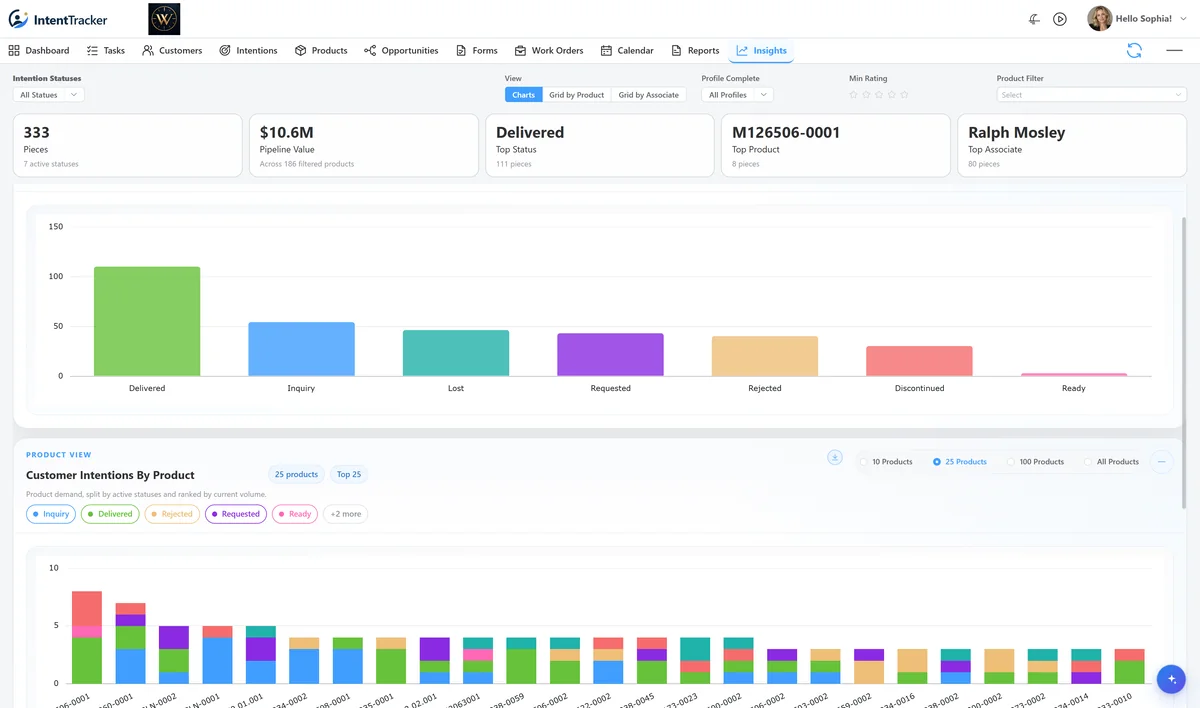Click the Tasks checklist icon
This screenshot has width=1200, height=708.
click(92, 50)
